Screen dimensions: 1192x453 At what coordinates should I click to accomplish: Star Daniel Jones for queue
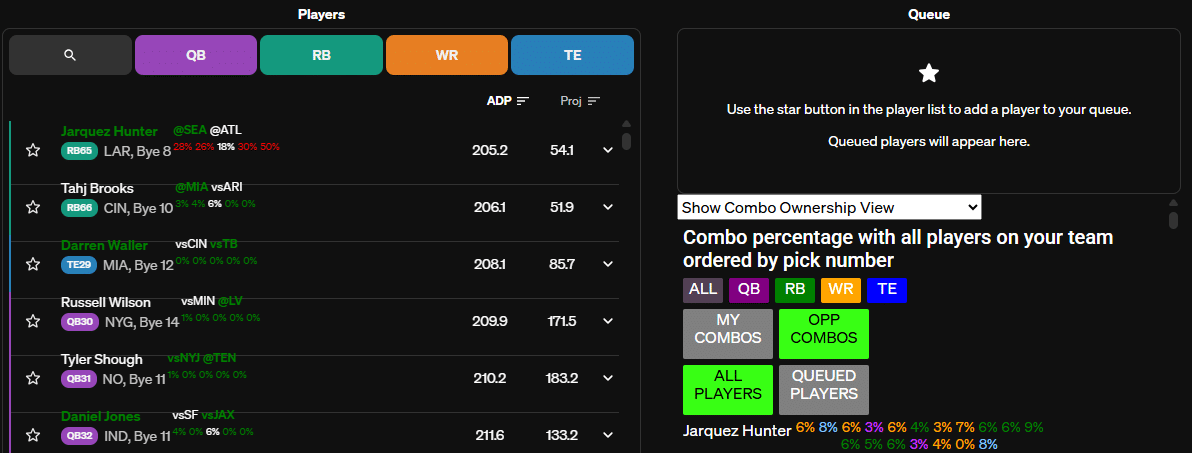(33, 435)
